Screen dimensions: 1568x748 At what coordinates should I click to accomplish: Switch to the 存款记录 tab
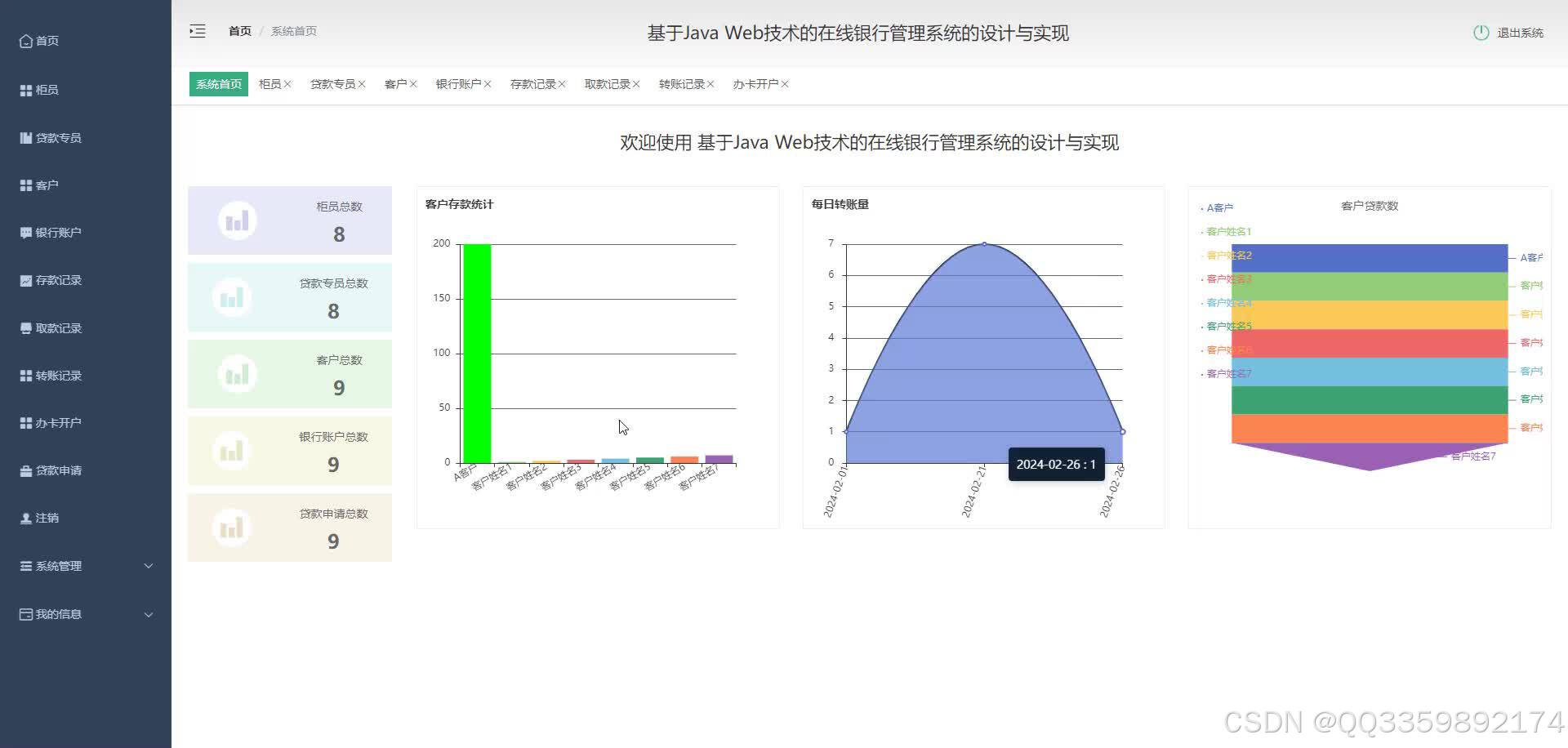point(532,84)
